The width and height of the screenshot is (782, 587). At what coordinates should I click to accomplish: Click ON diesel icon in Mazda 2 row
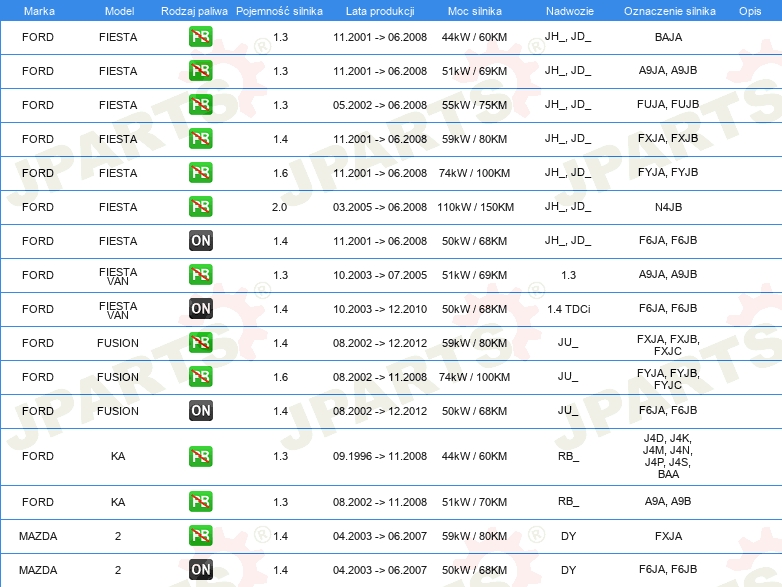click(200, 570)
